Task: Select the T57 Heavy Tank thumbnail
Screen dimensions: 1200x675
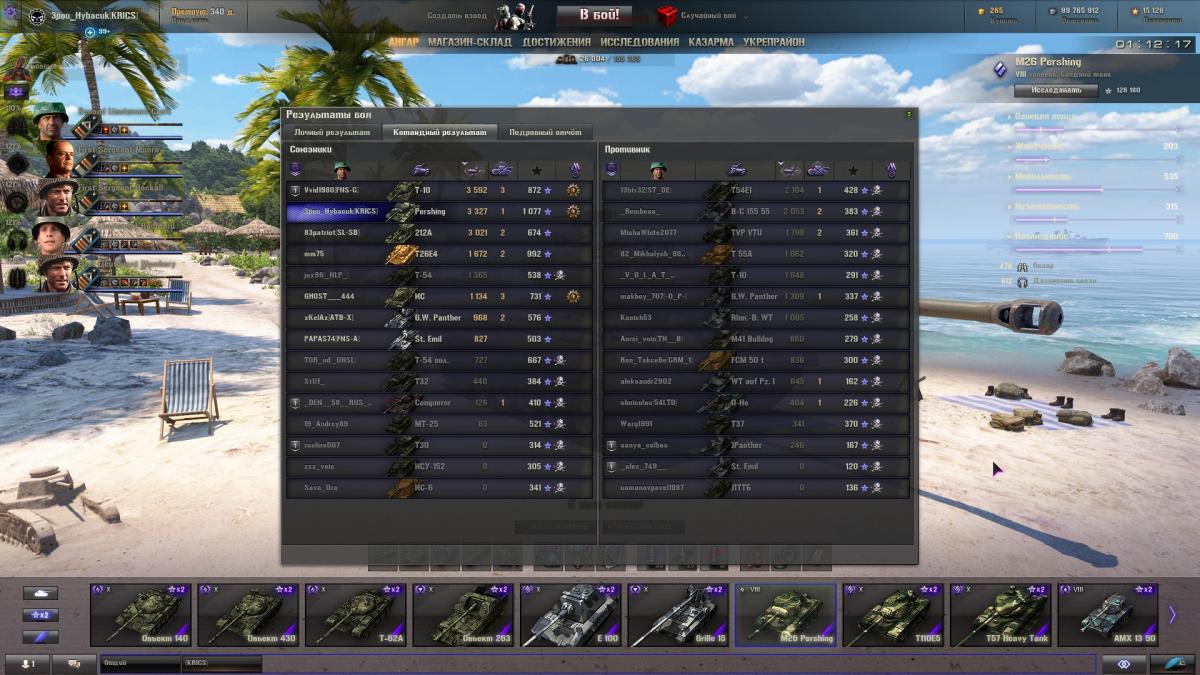Action: (x=1001, y=615)
